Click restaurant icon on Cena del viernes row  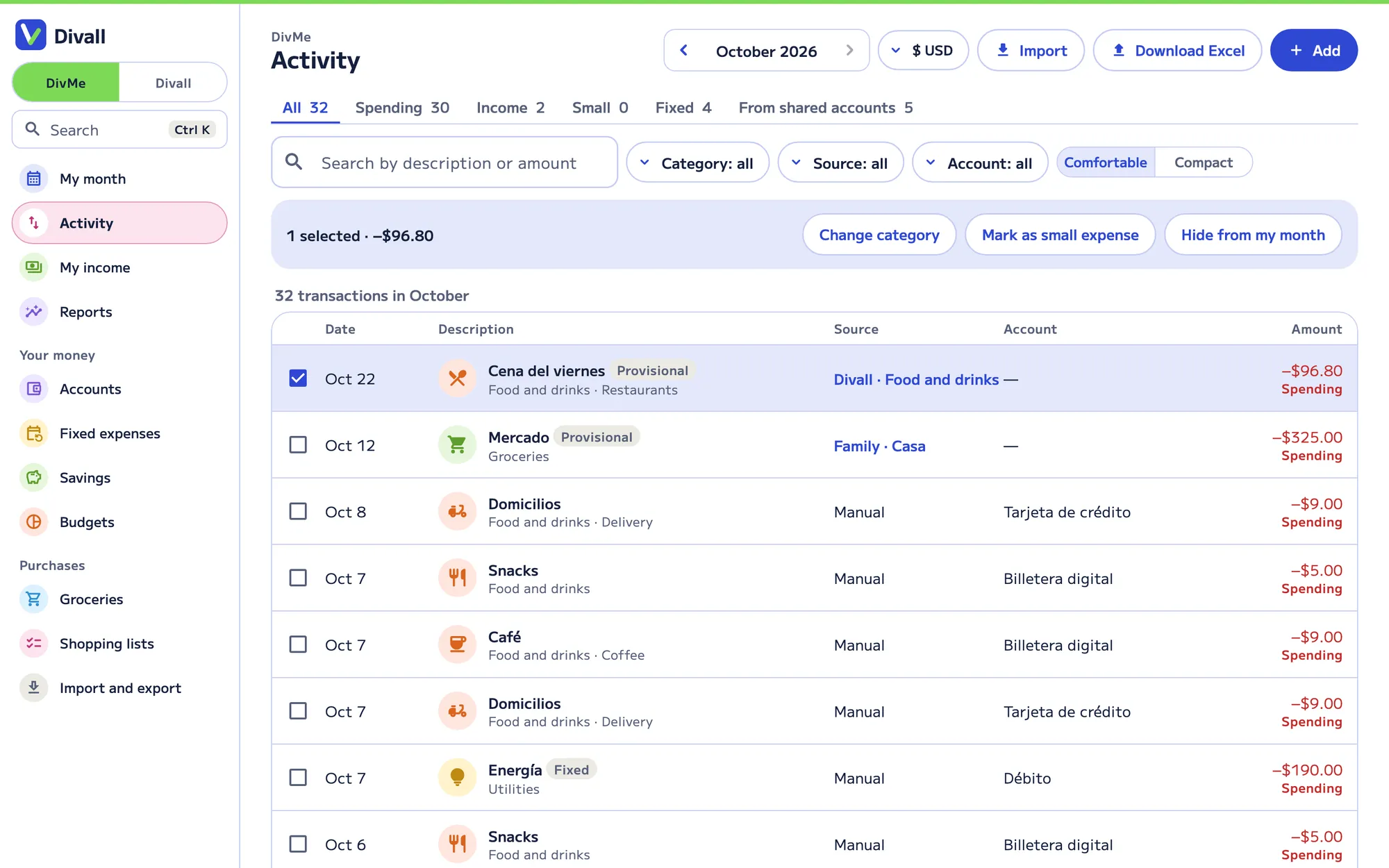pos(457,378)
